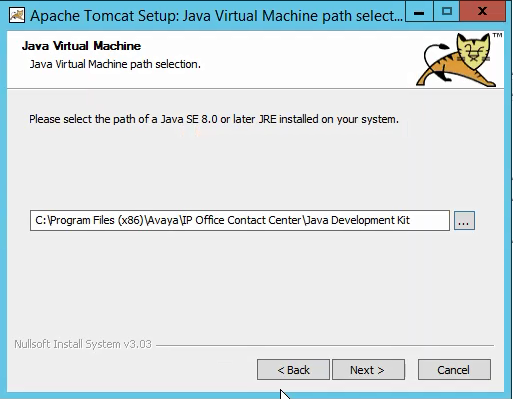513x399 pixels.
Task: Continue the installer with Next
Action: pyautogui.click(x=368, y=370)
